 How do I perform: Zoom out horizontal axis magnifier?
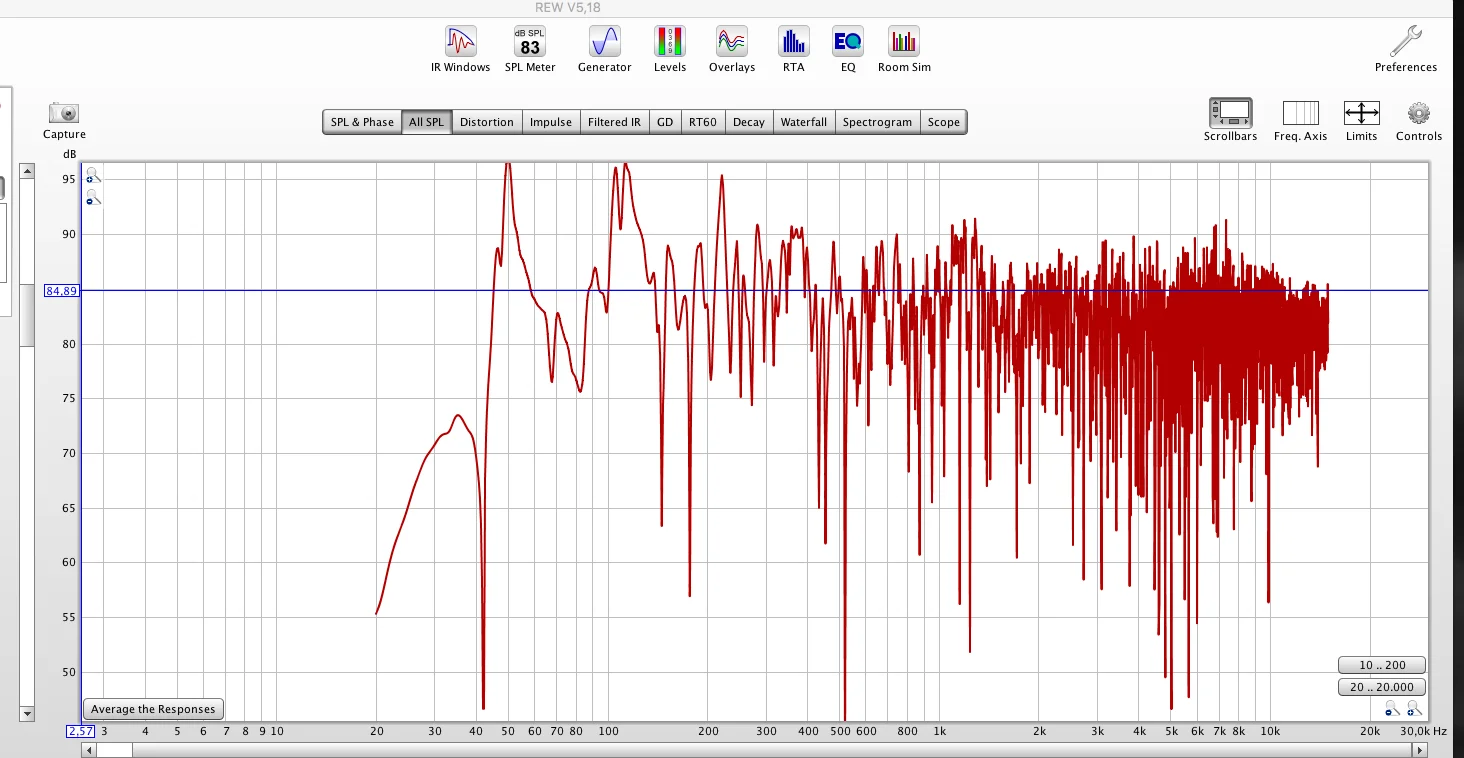coord(1392,708)
